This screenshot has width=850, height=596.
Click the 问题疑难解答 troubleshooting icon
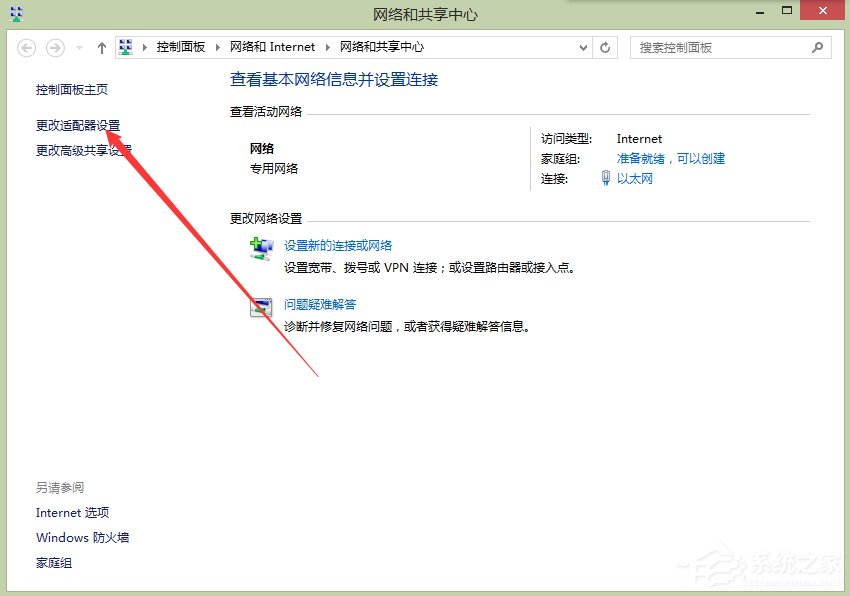[261, 308]
